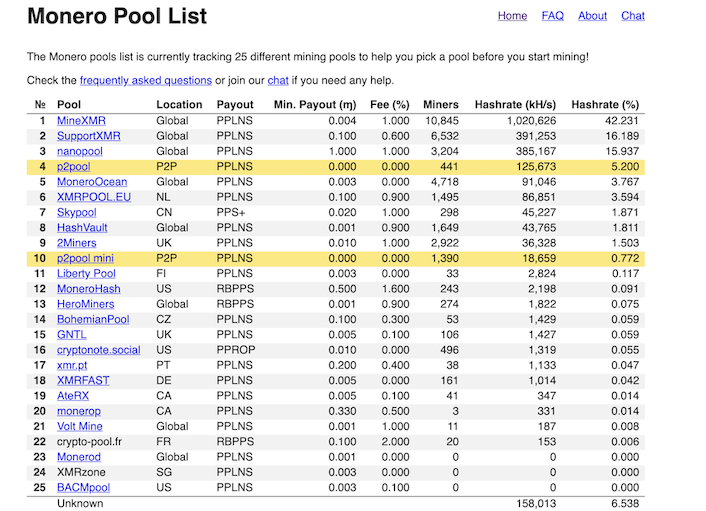Screen dimensions: 706x511
Task: Click the 'Payout' column header
Action: coord(235,105)
